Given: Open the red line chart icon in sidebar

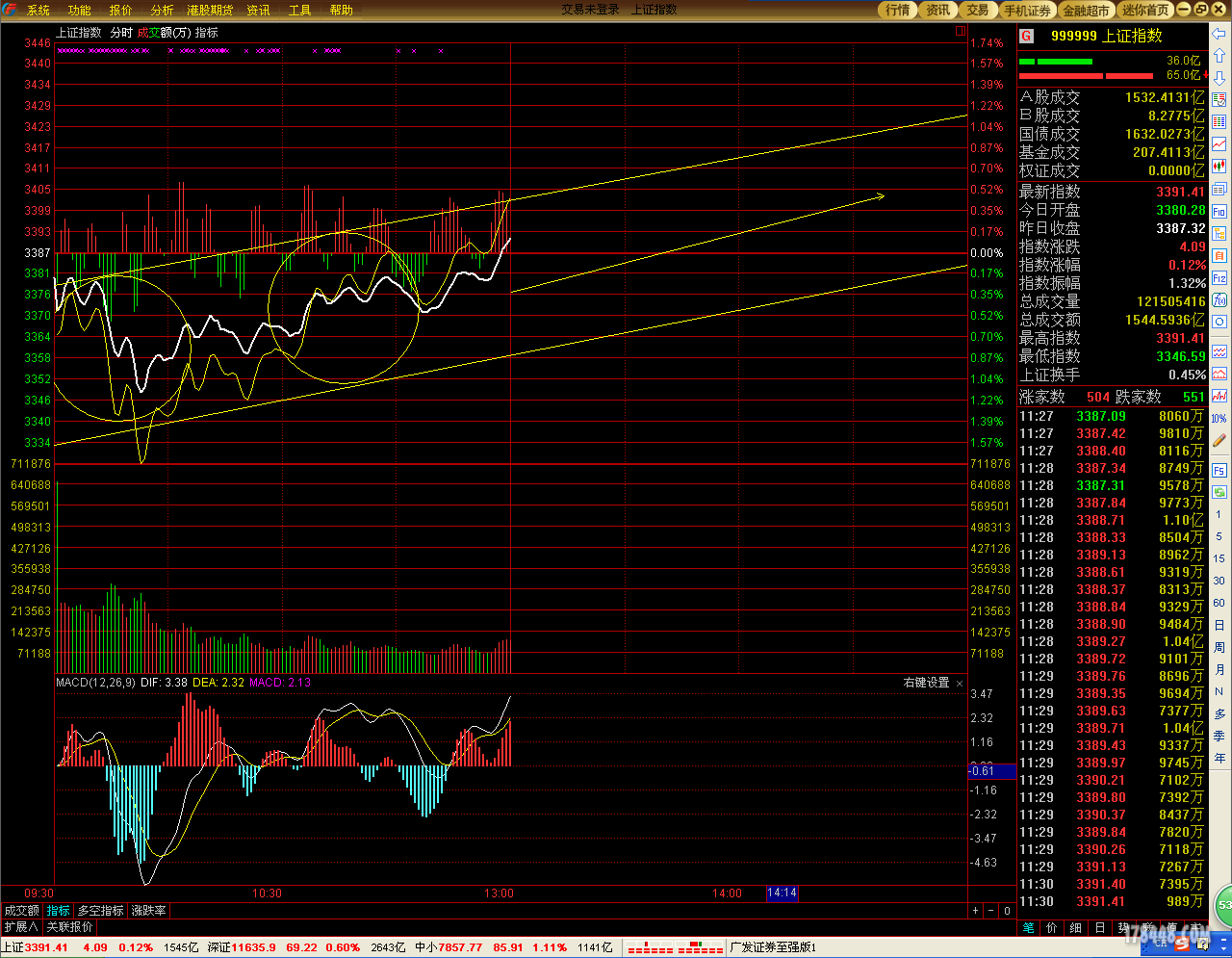Looking at the screenshot, I should [x=1219, y=144].
